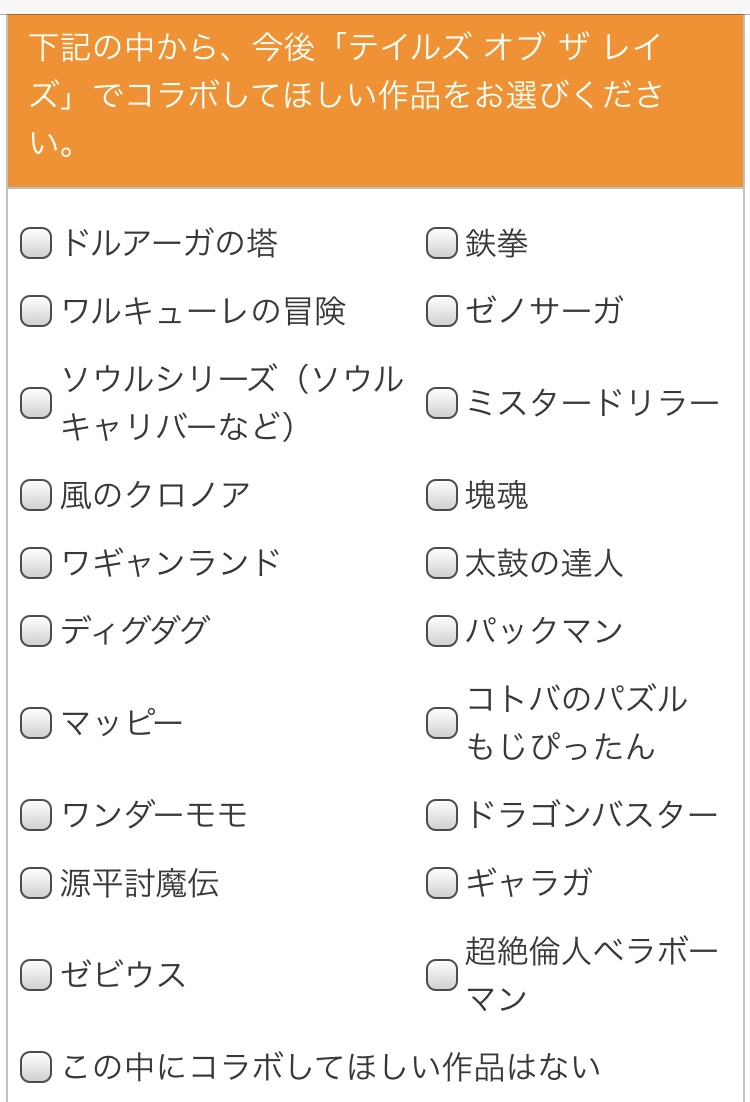The width and height of the screenshot is (750, 1102).
Task: Tick the ゼビウス checkbox
Action: [36, 974]
